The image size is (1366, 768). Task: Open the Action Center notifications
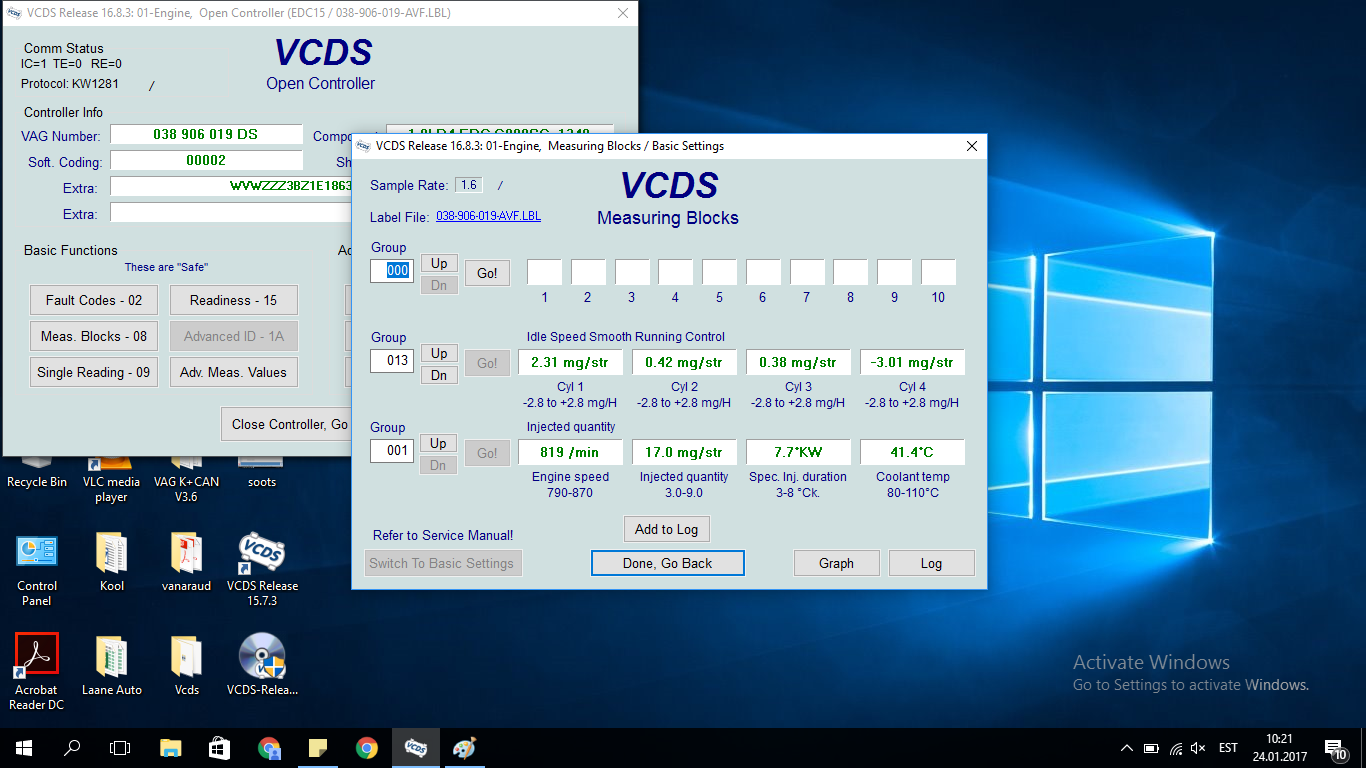point(1335,748)
